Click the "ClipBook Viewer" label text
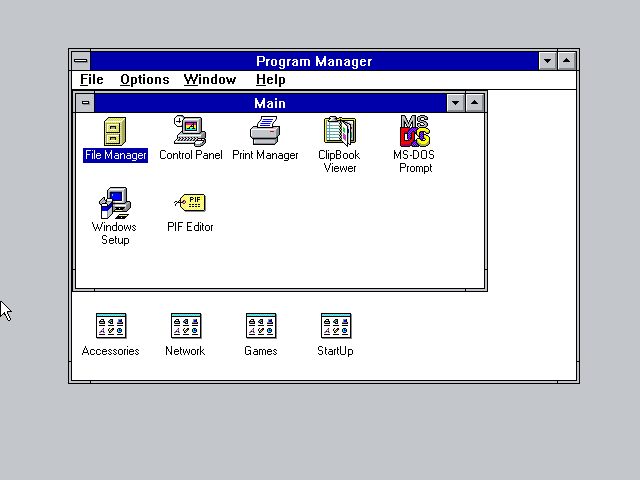This screenshot has height=480, width=640. (x=340, y=162)
